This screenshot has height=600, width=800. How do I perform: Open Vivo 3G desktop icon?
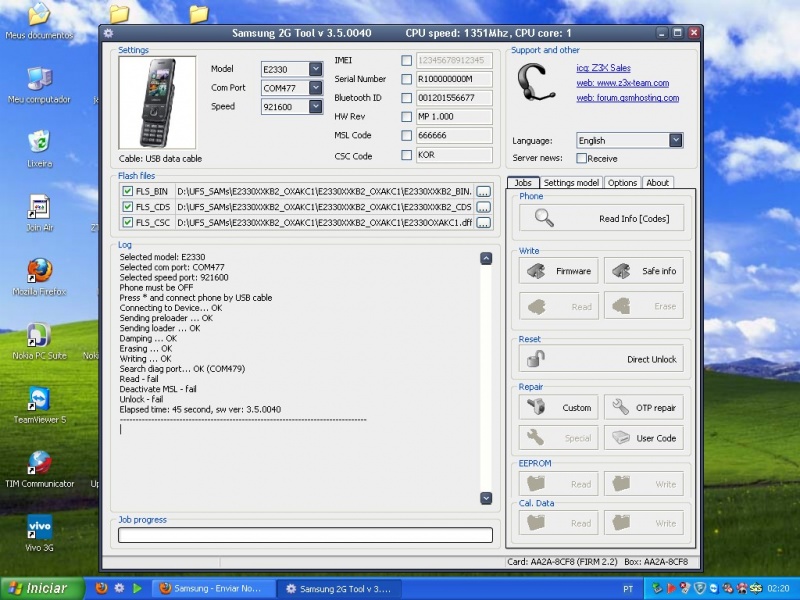coord(39,533)
